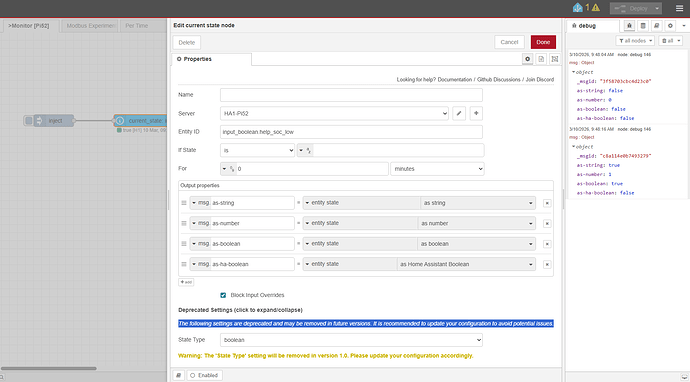Open the minutes units dropdown
The width and height of the screenshot is (690, 382).
437,169
